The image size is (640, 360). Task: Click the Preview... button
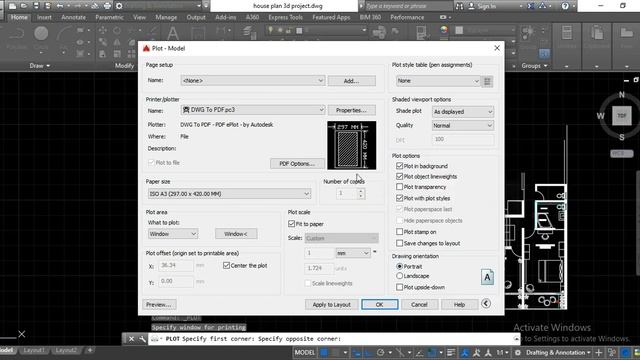click(159, 304)
